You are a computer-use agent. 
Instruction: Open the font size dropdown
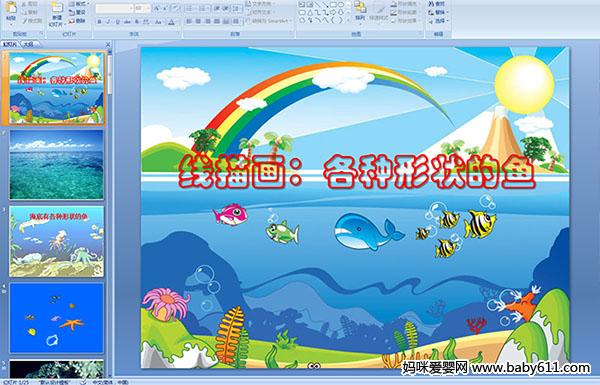(x=142, y=8)
